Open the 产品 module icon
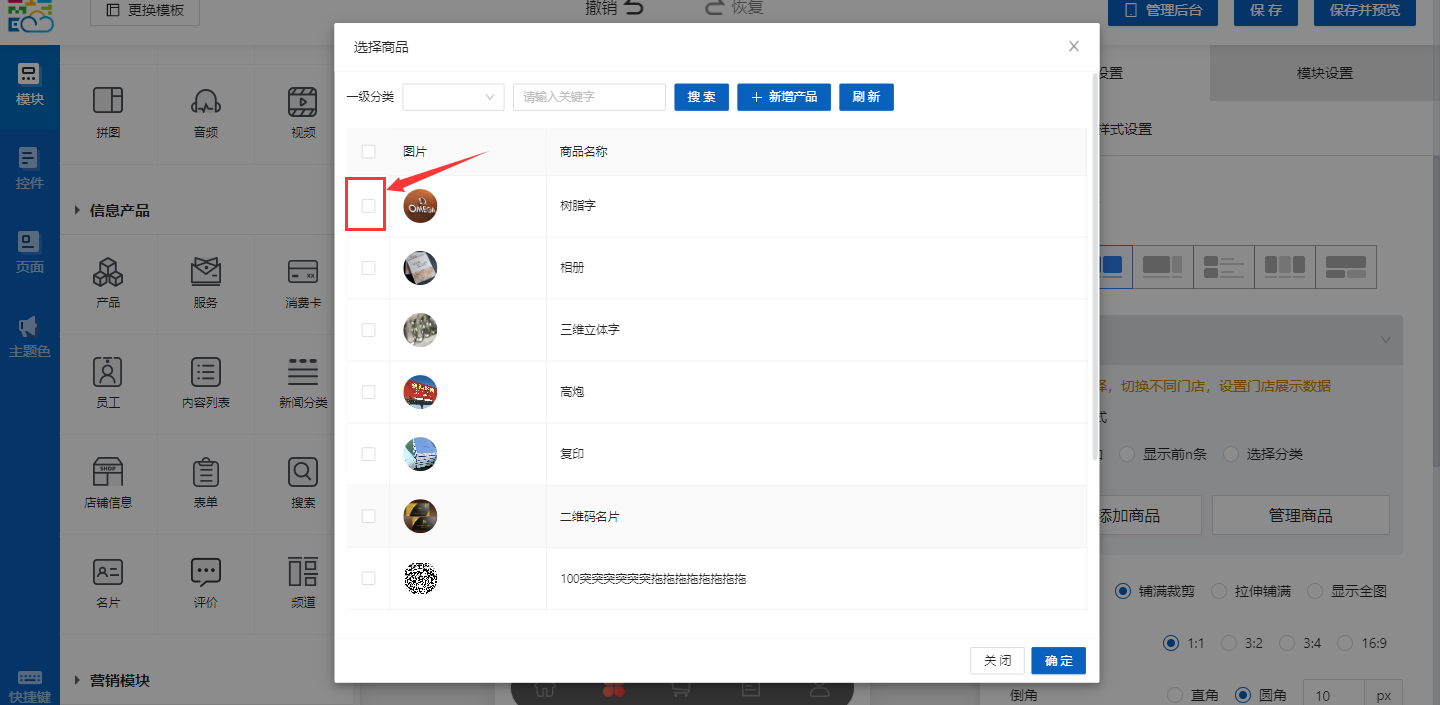Screen dimensions: 1440x705 (108, 272)
